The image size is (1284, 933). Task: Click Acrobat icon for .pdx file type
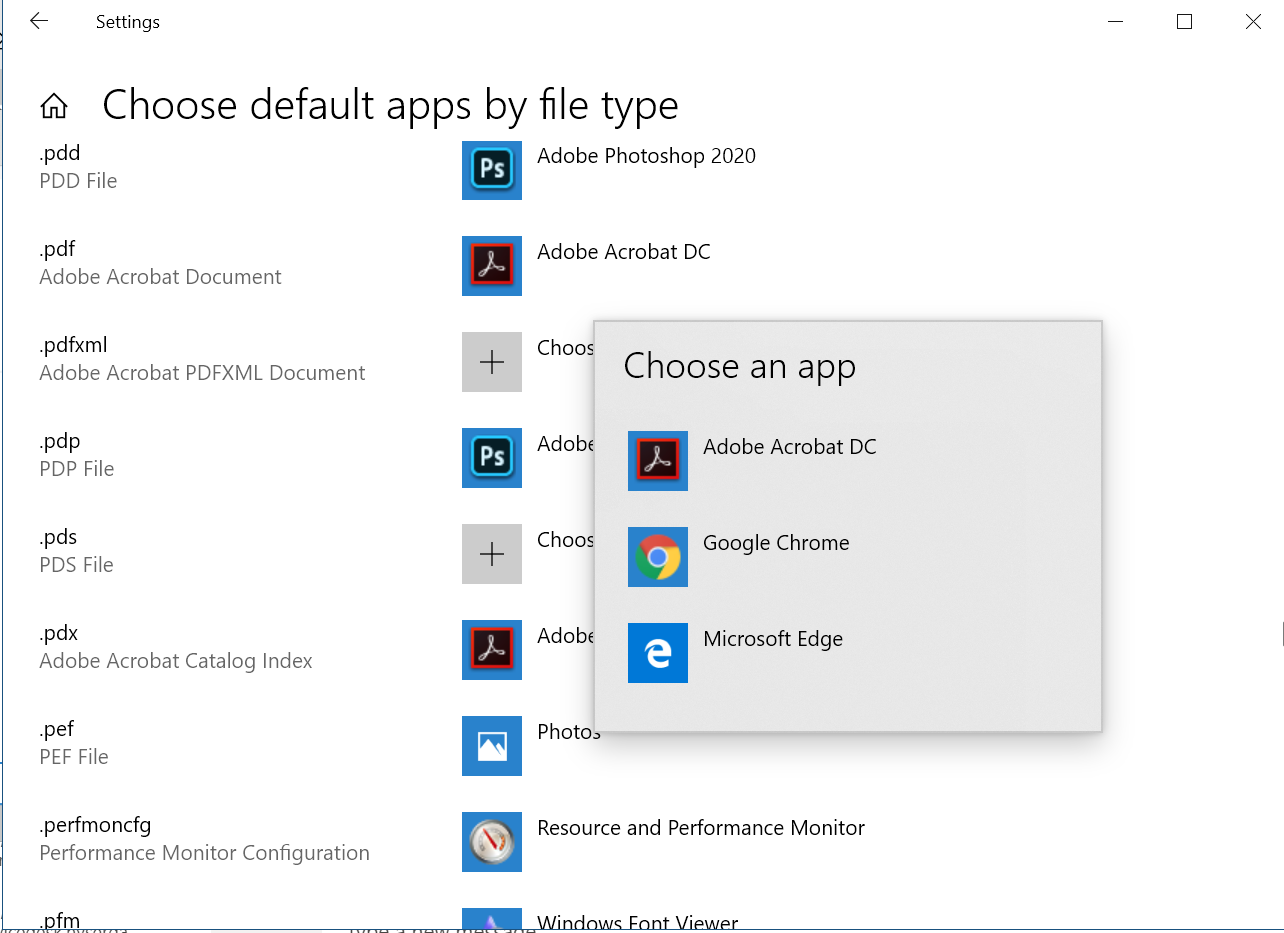492,650
